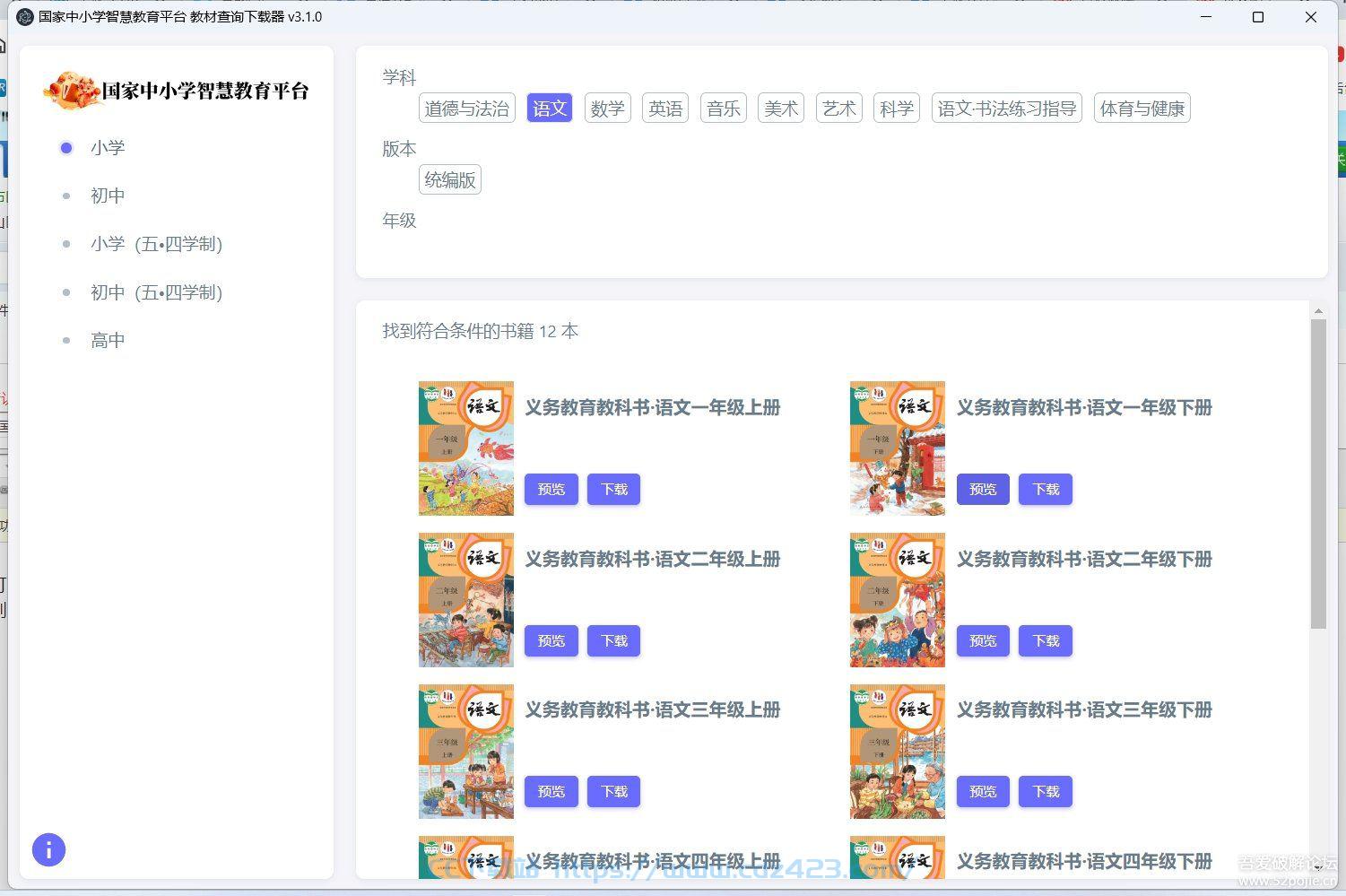This screenshot has width=1346, height=896.
Task: Open cover thumbnail of 语文一年级下册
Action: (898, 448)
